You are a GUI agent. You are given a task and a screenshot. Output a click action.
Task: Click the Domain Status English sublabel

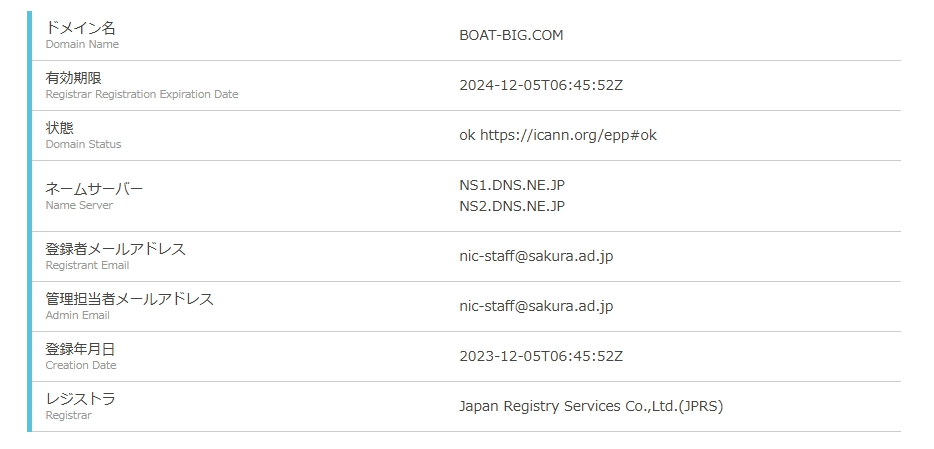(83, 145)
